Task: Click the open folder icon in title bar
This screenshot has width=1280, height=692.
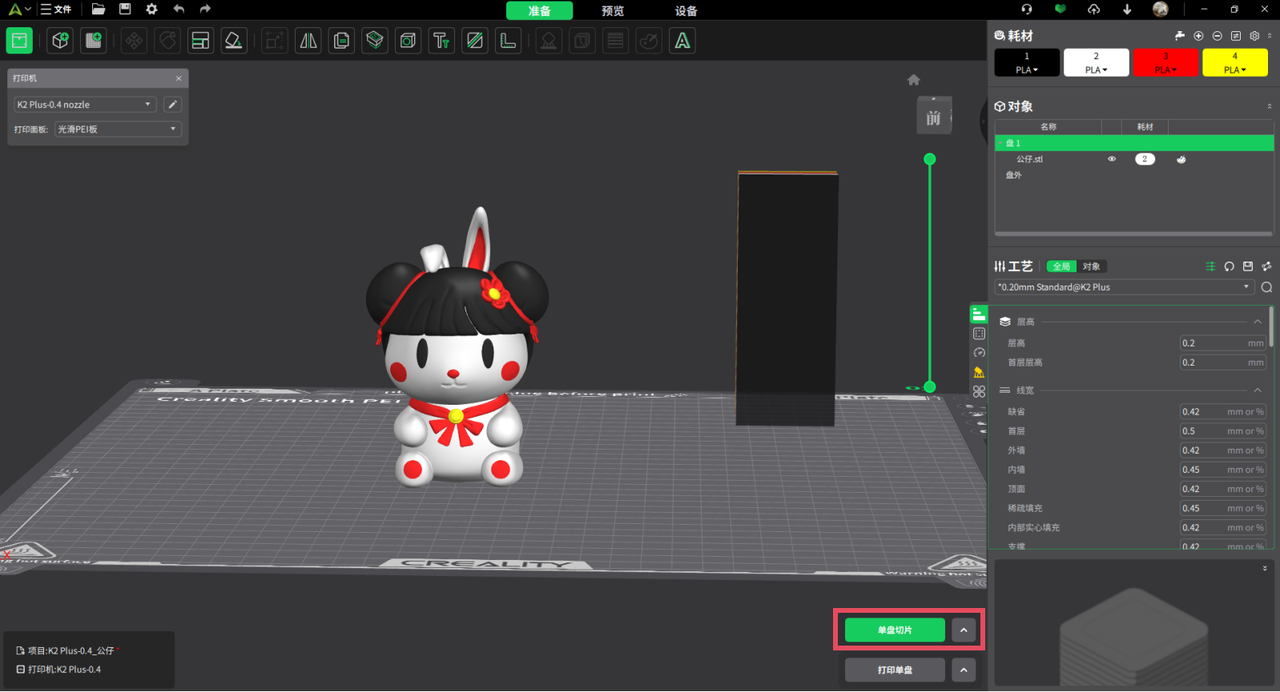Action: 98,9
